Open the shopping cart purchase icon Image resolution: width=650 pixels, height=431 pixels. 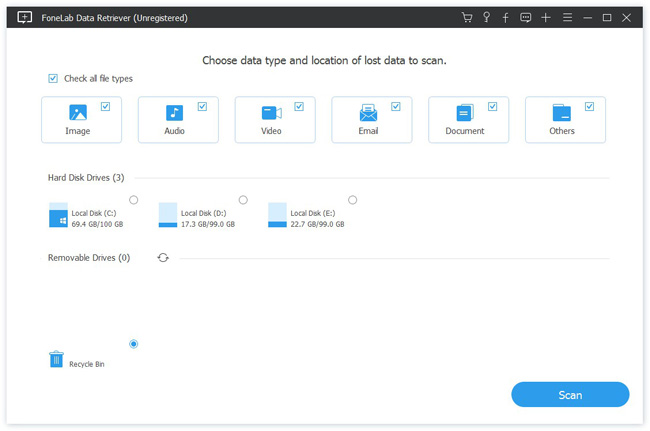tap(466, 18)
